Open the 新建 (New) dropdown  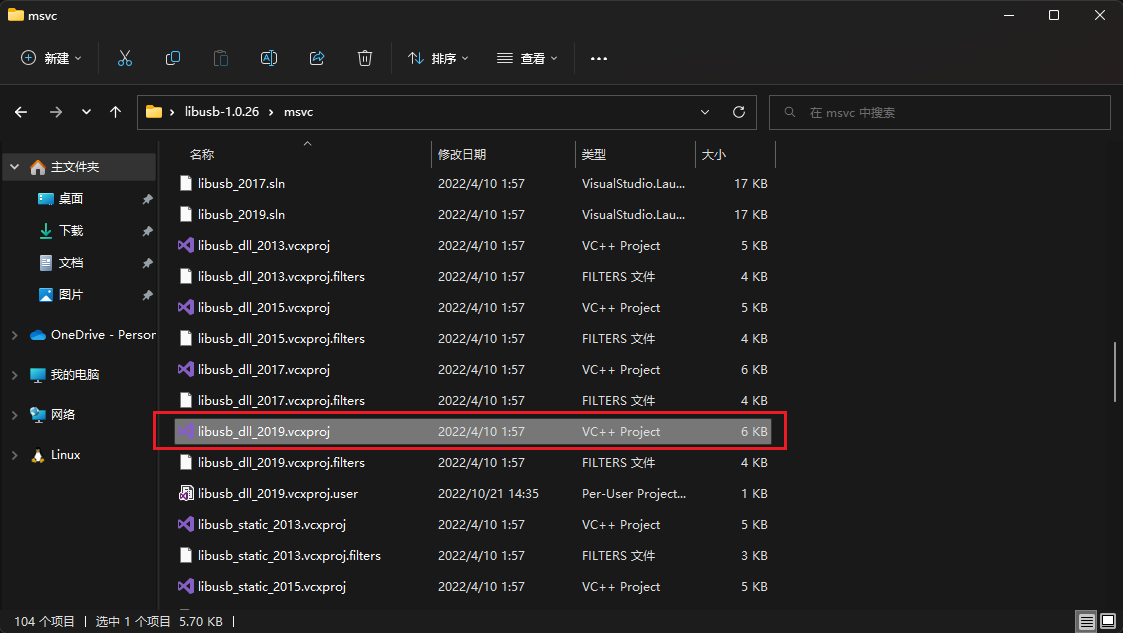pos(51,58)
